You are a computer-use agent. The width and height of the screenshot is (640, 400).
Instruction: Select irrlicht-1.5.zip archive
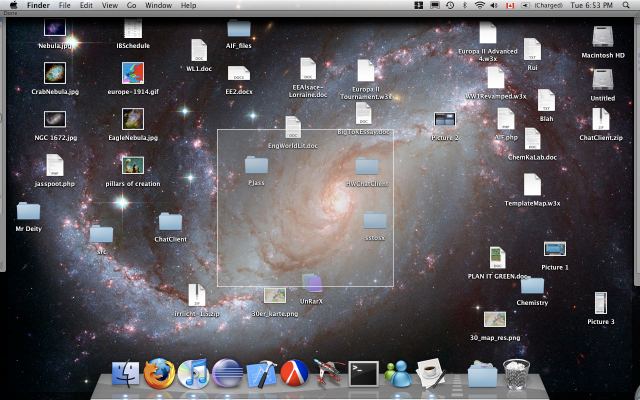(197, 295)
